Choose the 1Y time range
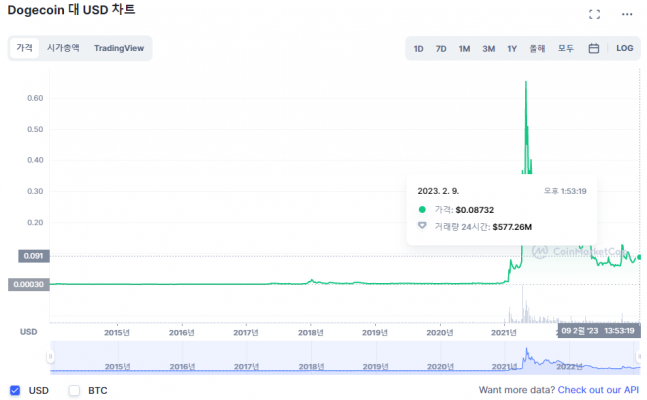The width and height of the screenshot is (647, 400). coord(512,48)
